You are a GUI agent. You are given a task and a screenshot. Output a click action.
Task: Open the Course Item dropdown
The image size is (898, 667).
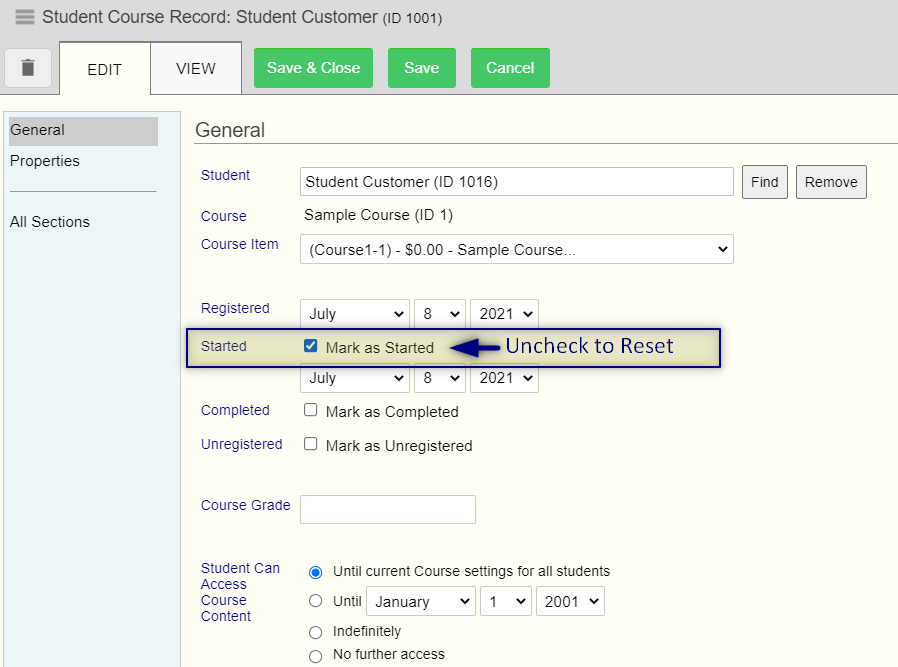pyautogui.click(x=517, y=250)
